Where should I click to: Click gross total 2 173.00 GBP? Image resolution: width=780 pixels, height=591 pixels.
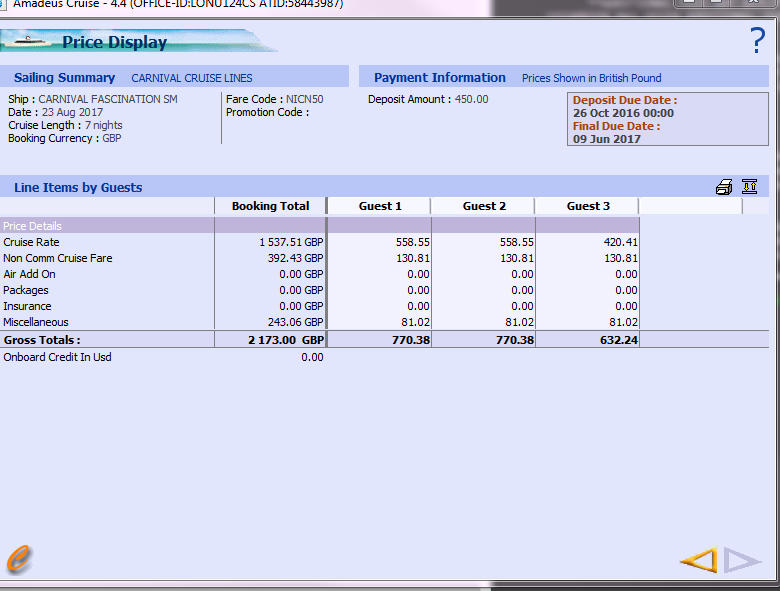click(286, 340)
